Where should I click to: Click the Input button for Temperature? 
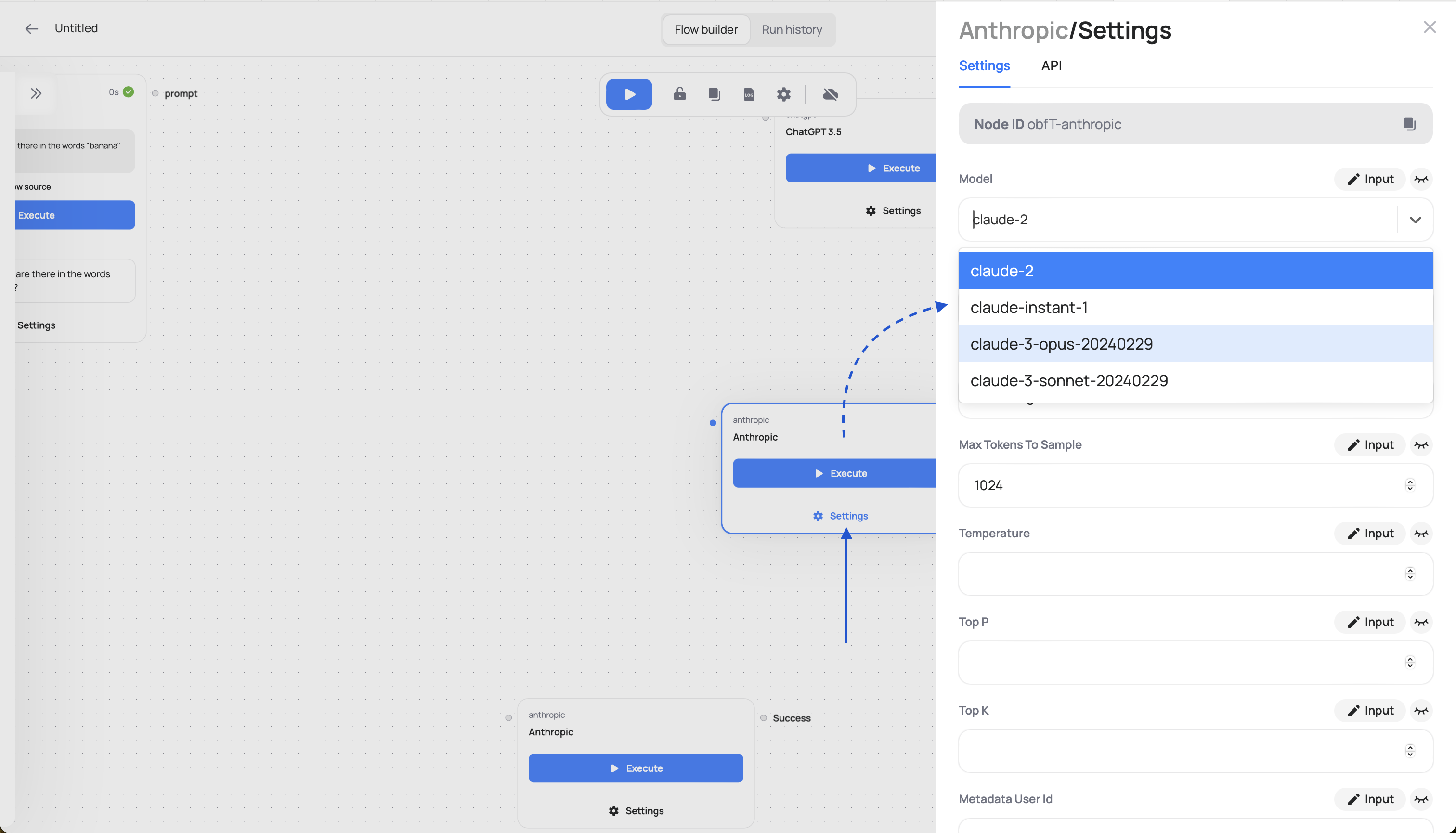point(1370,533)
